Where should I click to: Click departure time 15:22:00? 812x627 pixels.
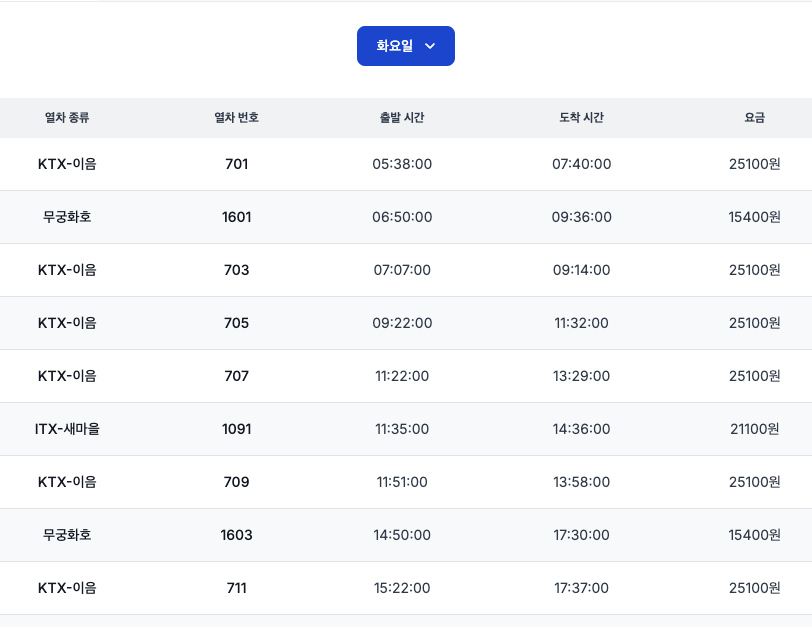click(402, 588)
